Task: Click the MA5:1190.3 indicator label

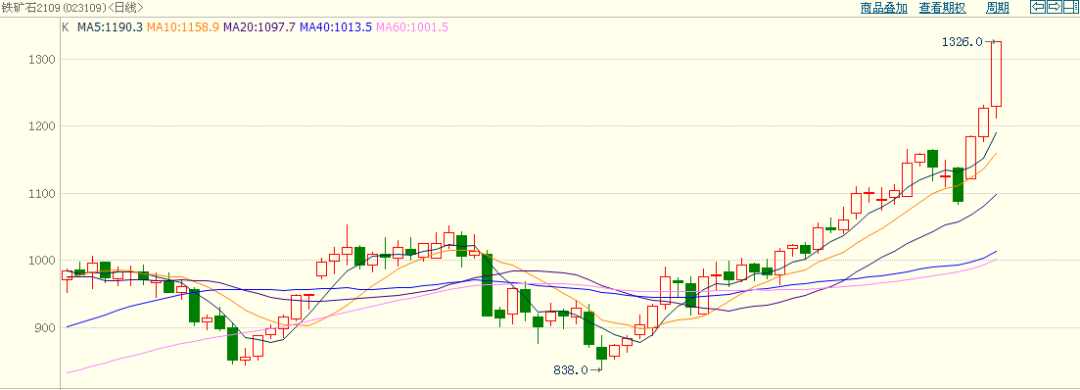Action: point(110,27)
